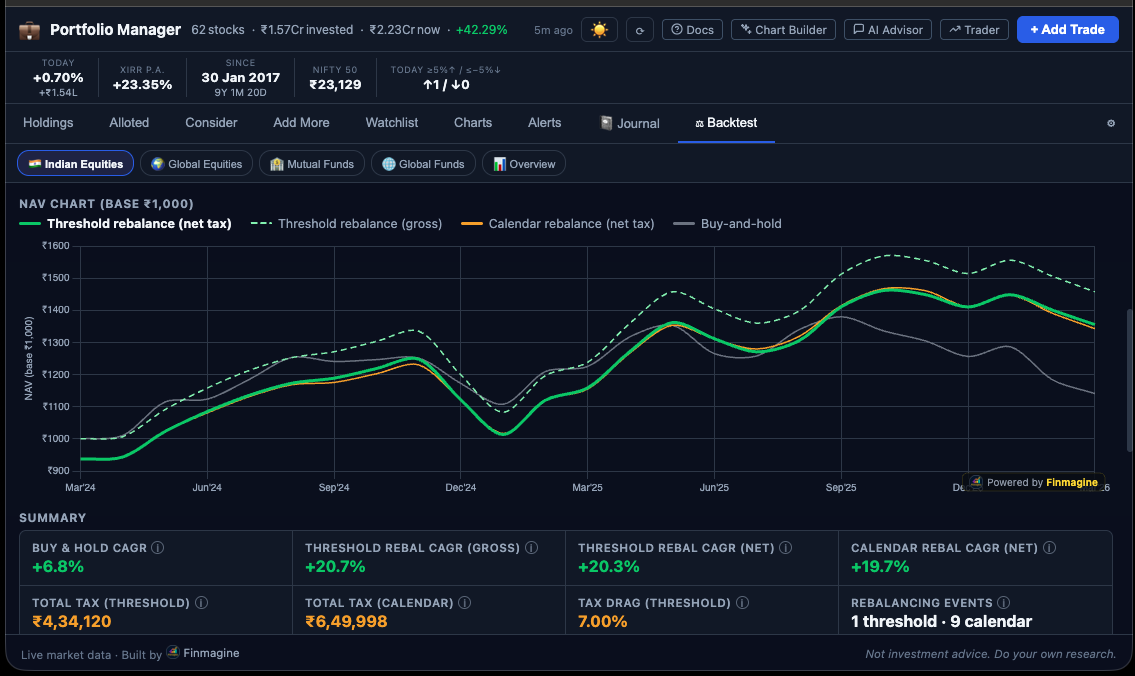Click the Add Trade button
Screen dimensions: 1135x676
coord(1067,29)
